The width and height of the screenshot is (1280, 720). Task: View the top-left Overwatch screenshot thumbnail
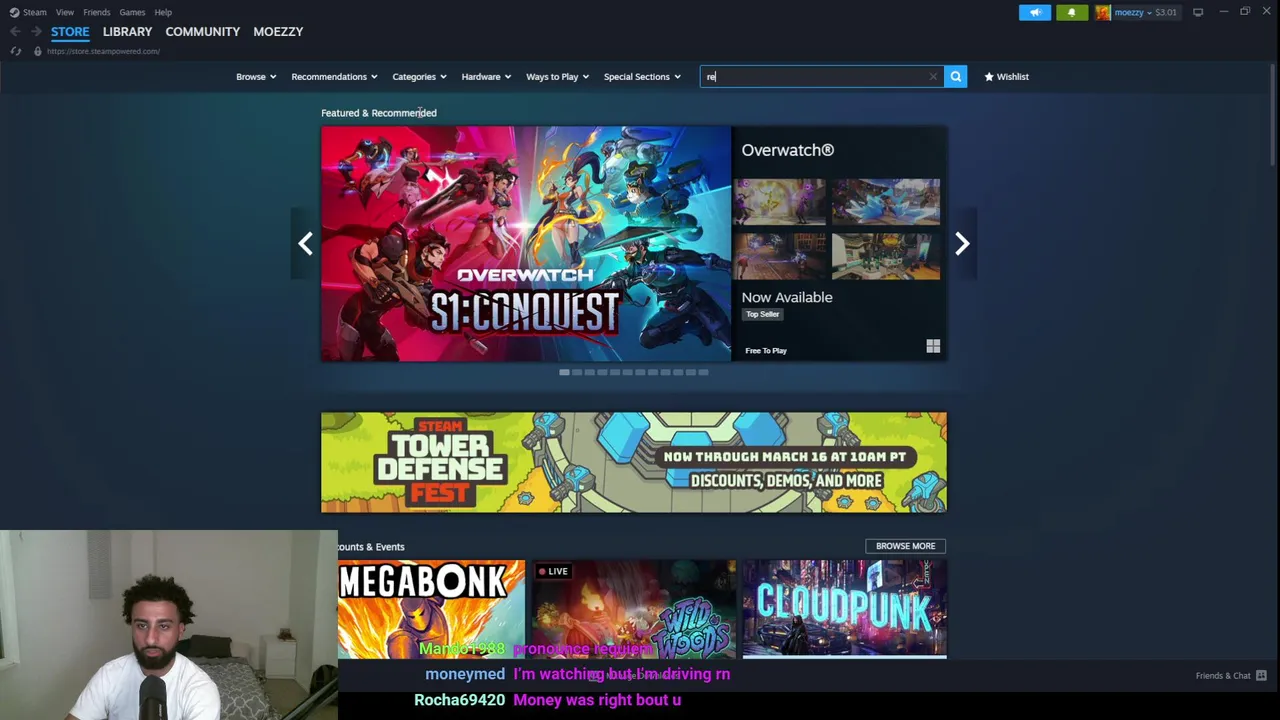coord(780,201)
